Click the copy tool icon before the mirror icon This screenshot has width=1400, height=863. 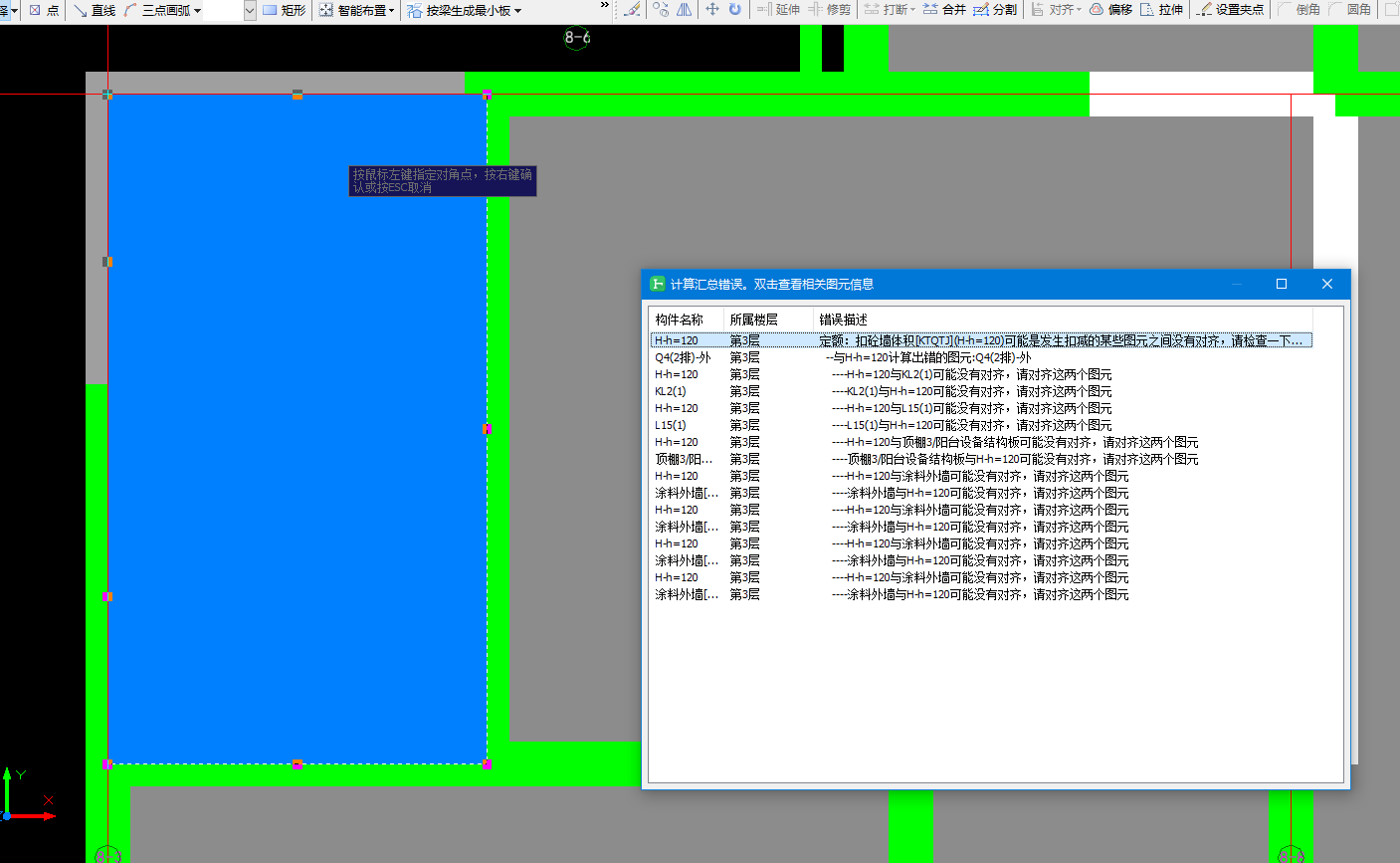pyautogui.click(x=661, y=10)
